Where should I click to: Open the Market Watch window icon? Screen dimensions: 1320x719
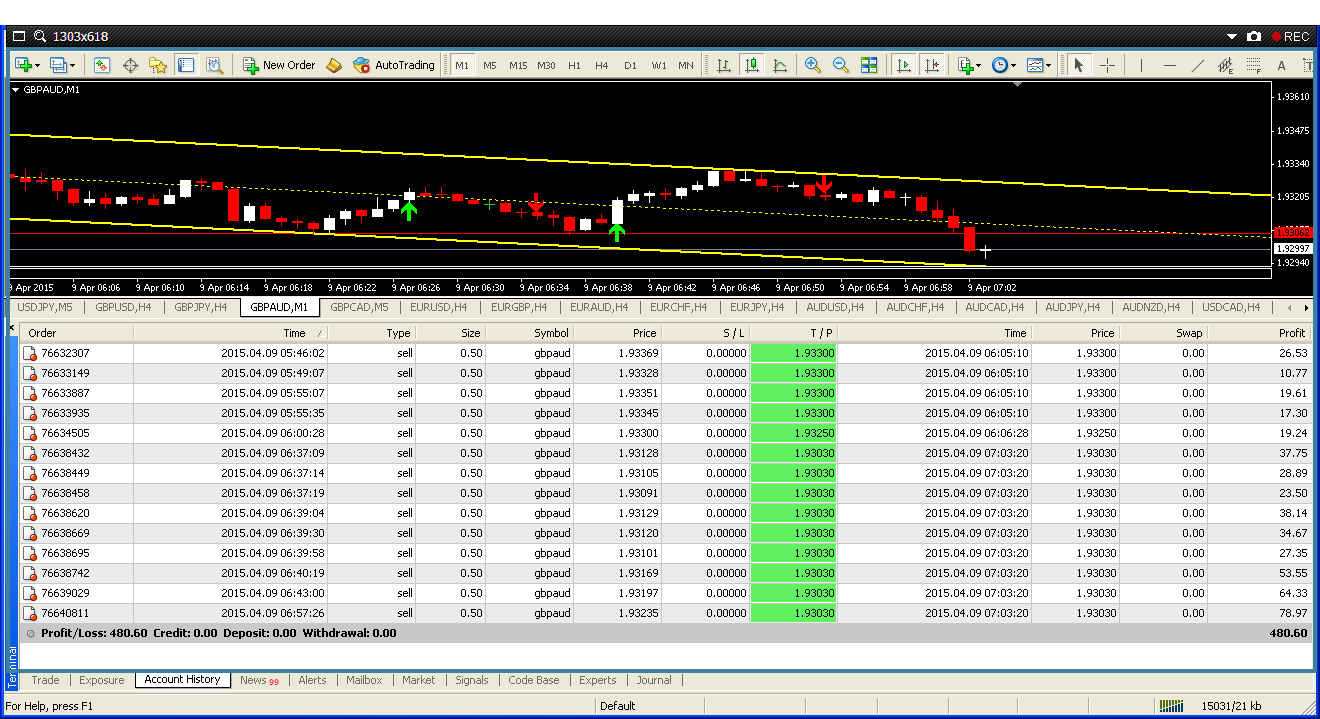click(x=102, y=65)
